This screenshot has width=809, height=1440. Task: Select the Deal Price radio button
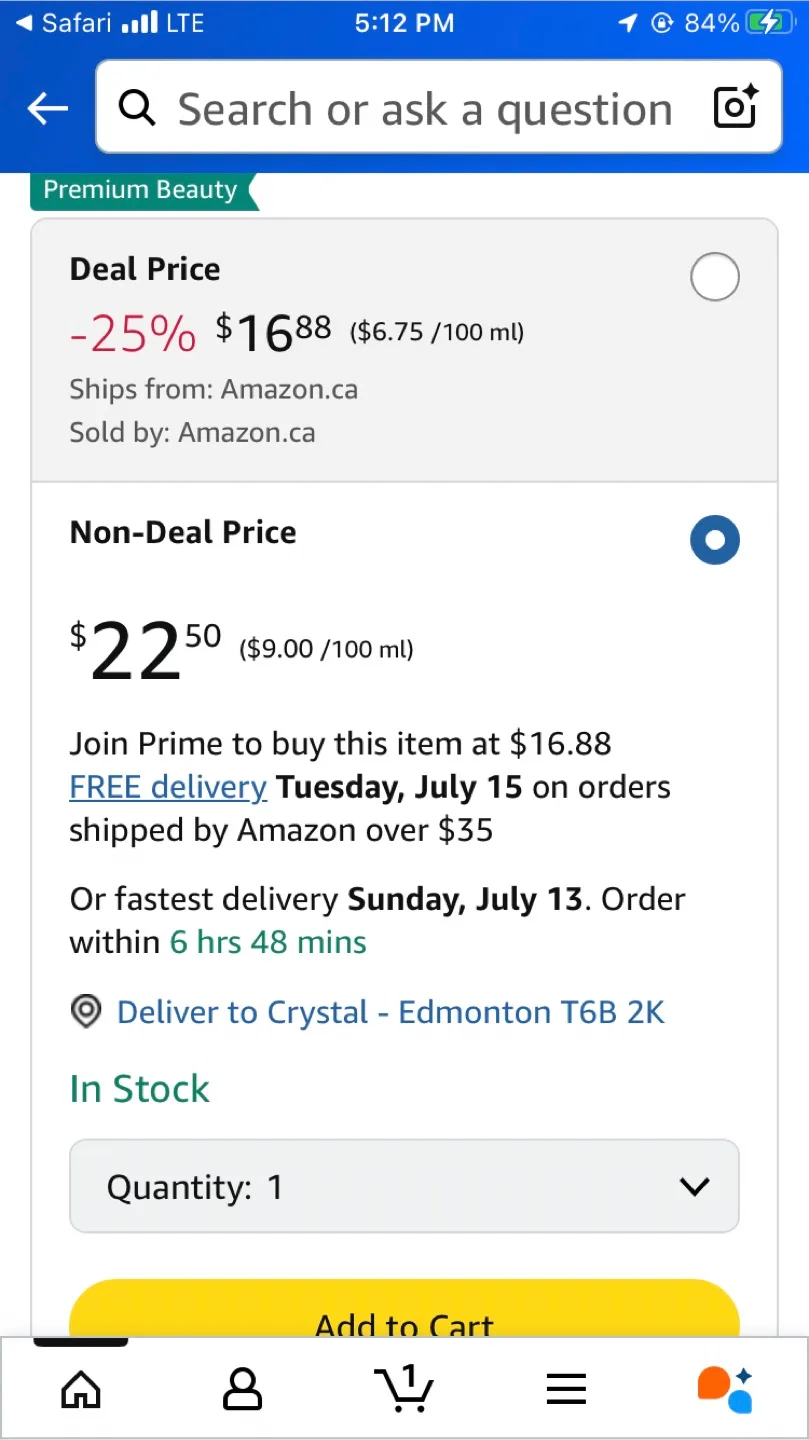714,277
